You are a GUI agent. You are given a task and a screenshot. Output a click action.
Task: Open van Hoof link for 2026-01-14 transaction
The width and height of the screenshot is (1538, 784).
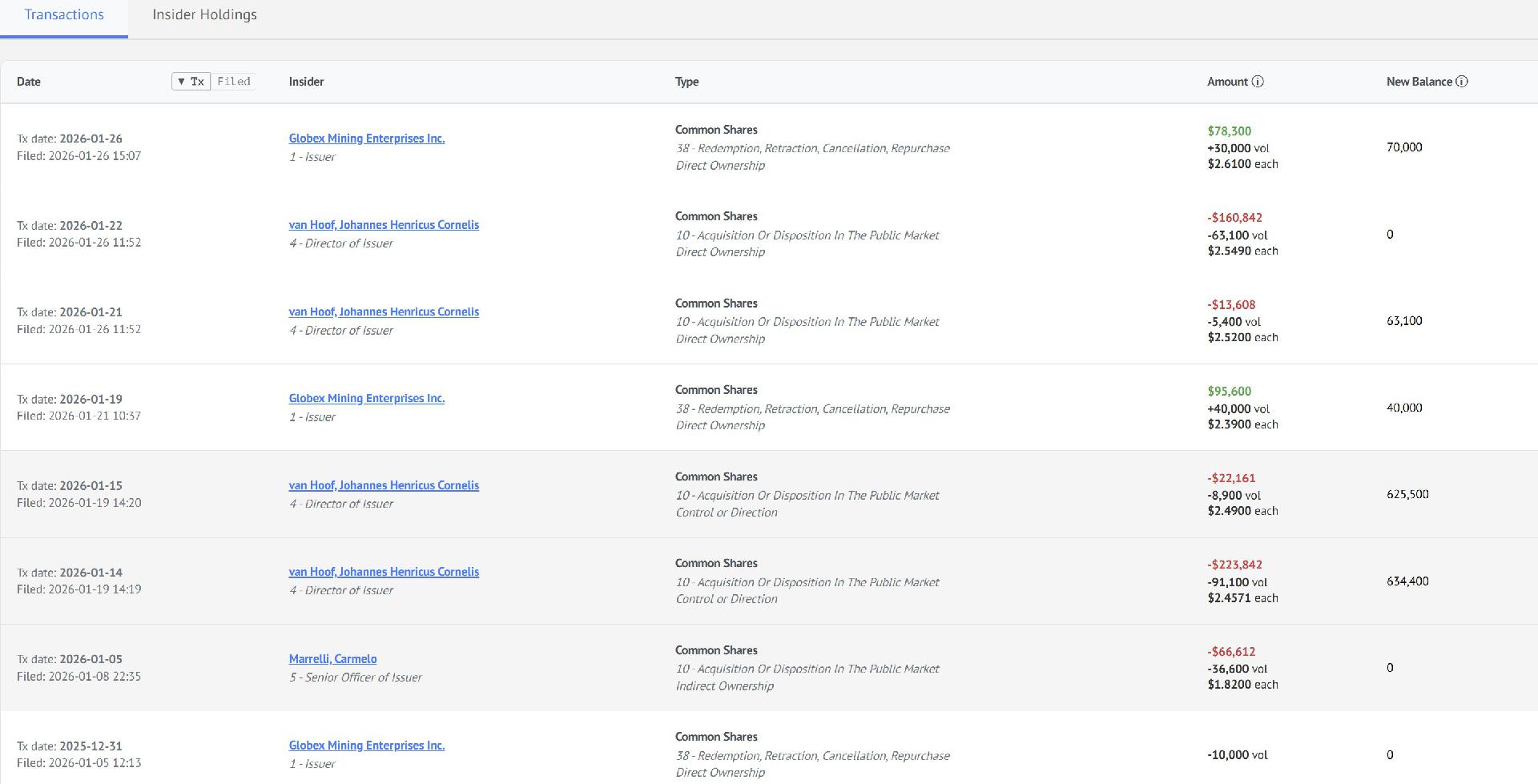(x=384, y=572)
